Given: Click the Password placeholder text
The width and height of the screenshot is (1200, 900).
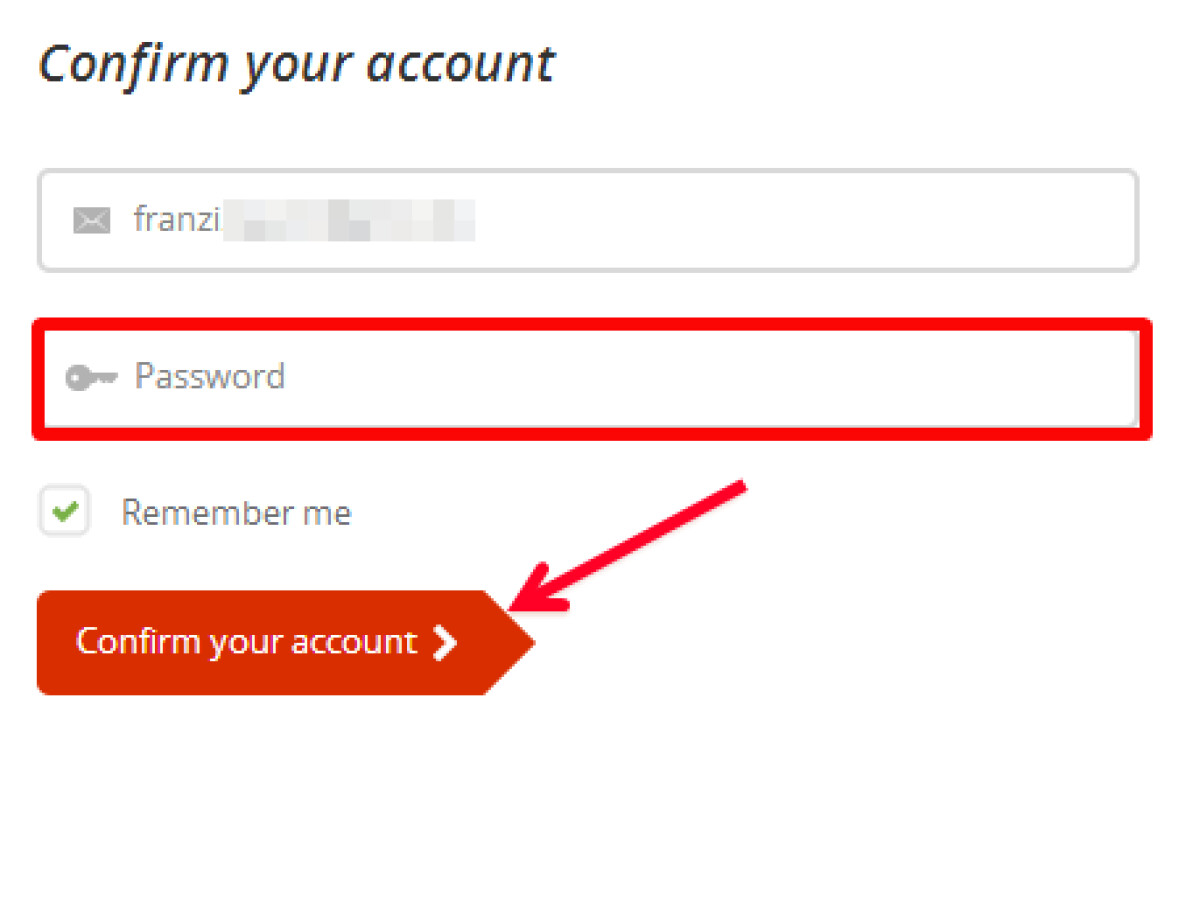Looking at the screenshot, I should point(210,376).
